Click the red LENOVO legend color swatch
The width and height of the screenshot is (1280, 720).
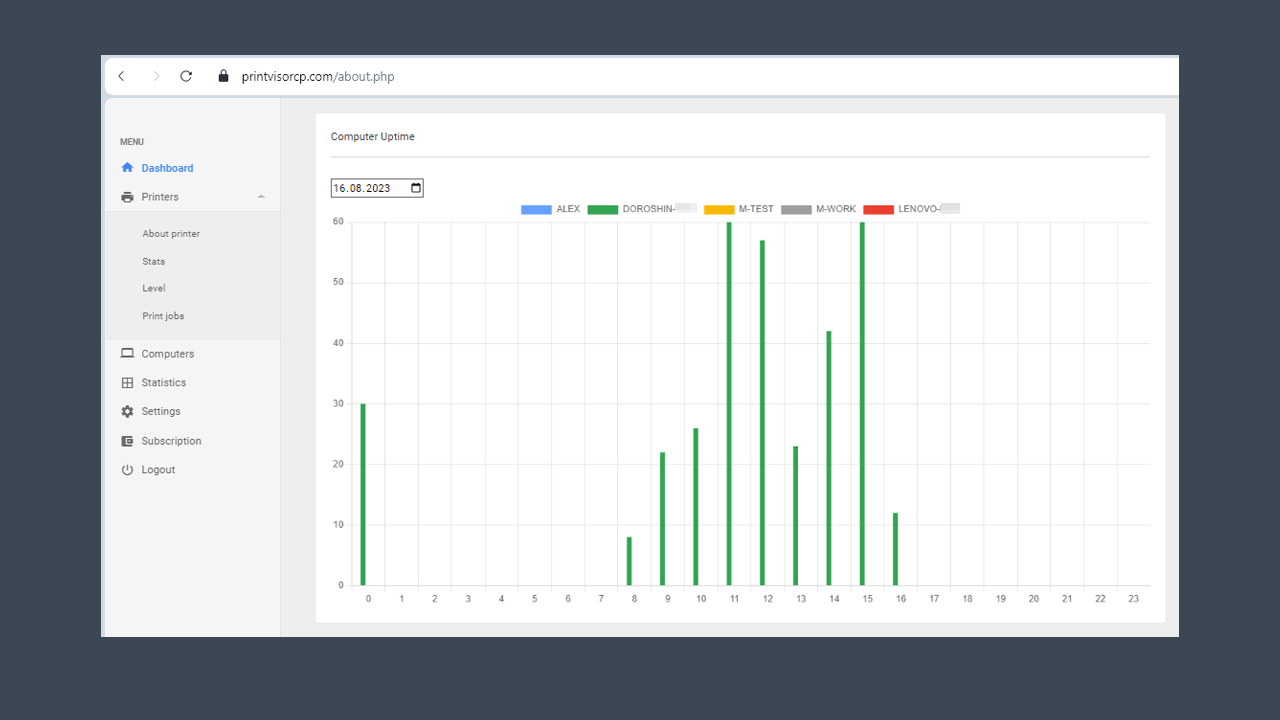click(x=878, y=209)
